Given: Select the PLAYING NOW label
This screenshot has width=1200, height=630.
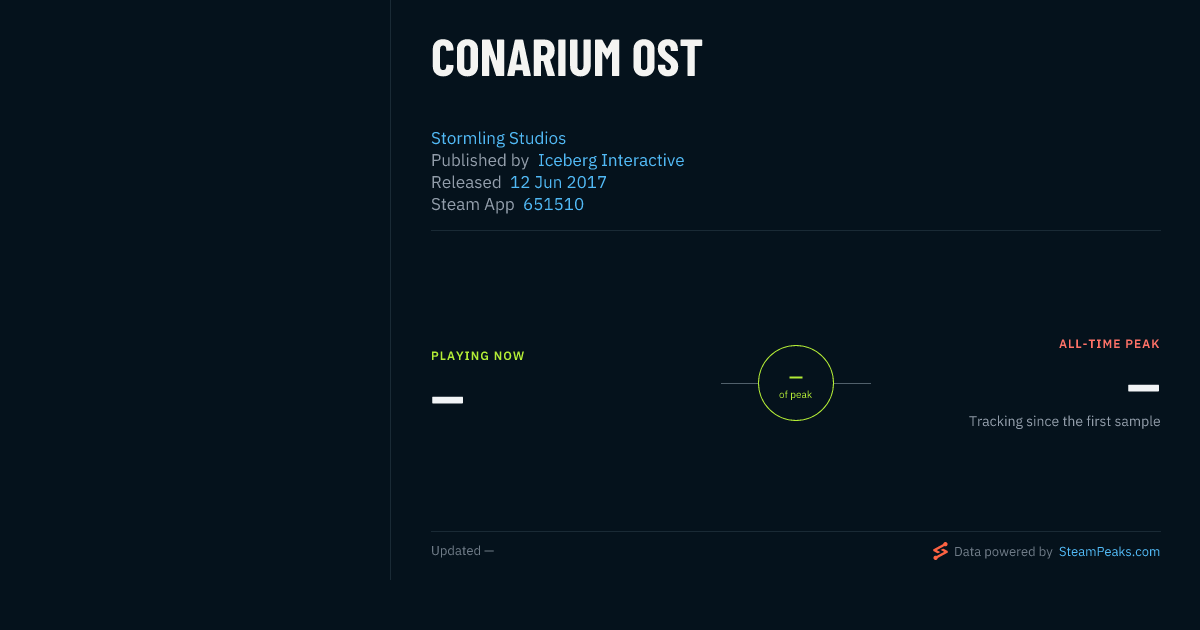Looking at the screenshot, I should [478, 356].
